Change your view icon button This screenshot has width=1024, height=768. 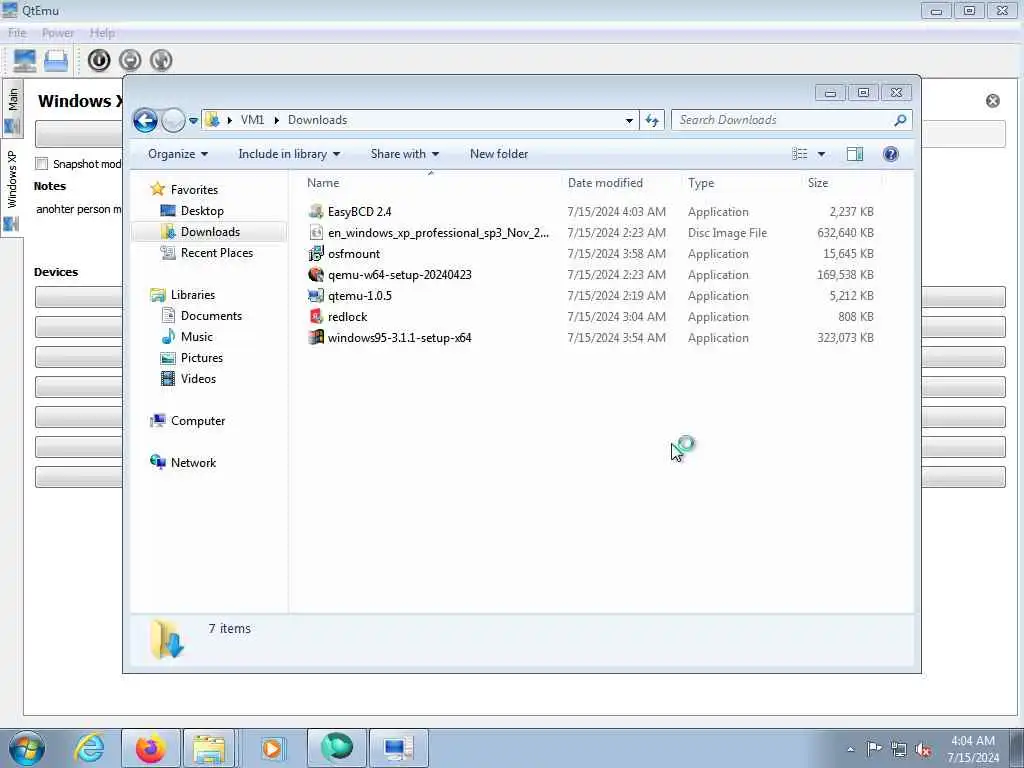799,154
